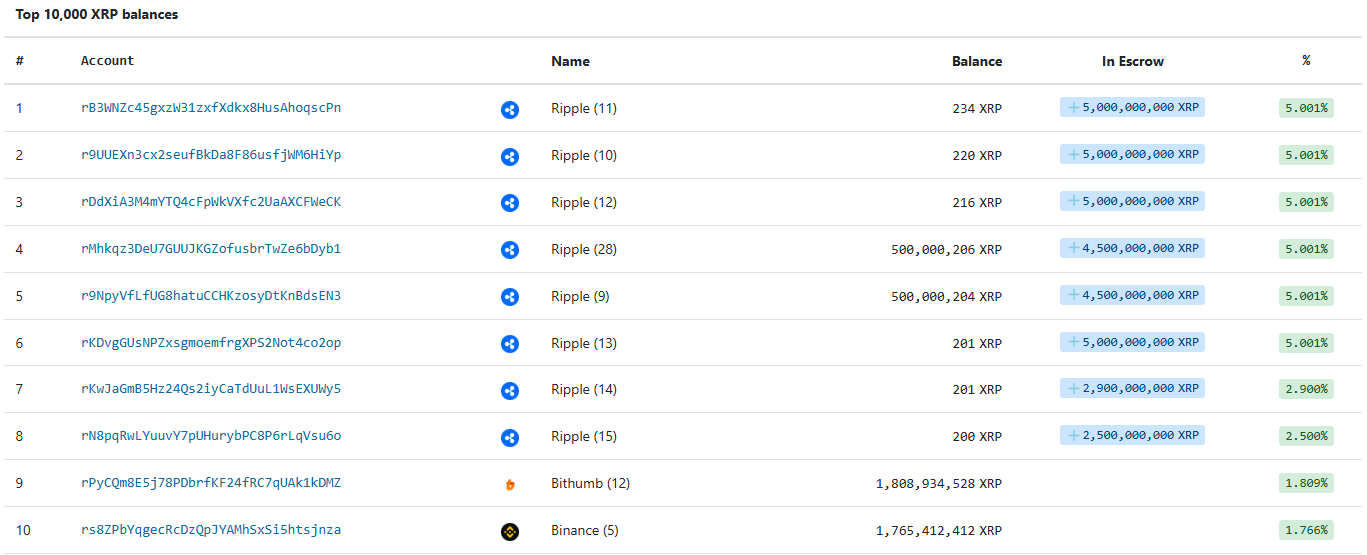Click the 1.809% badge for Bithumb
The image size is (1367, 555).
[x=1306, y=483]
